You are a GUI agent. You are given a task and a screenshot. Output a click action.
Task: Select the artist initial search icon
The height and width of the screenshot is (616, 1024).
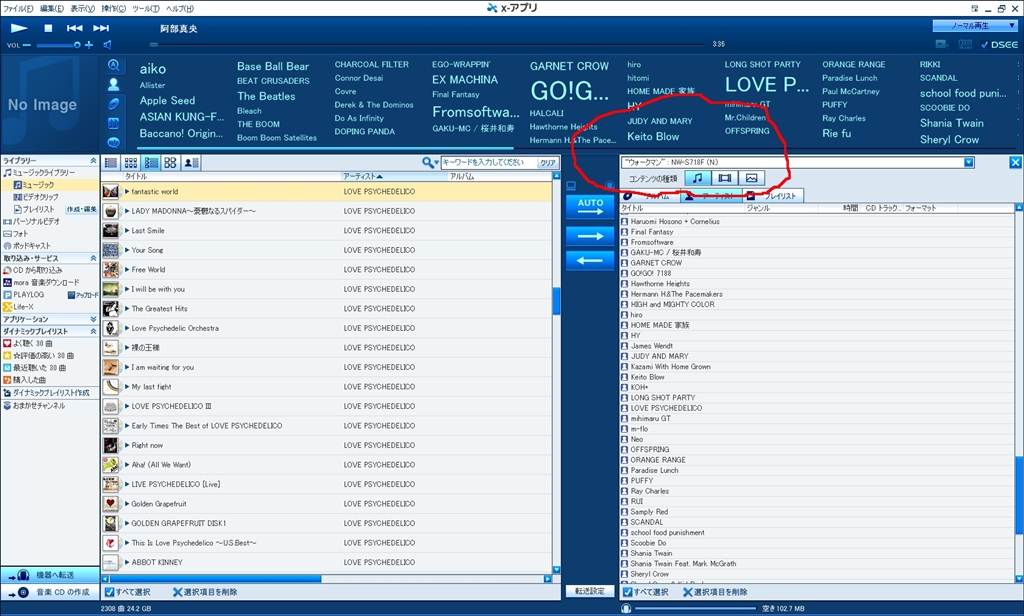114,65
